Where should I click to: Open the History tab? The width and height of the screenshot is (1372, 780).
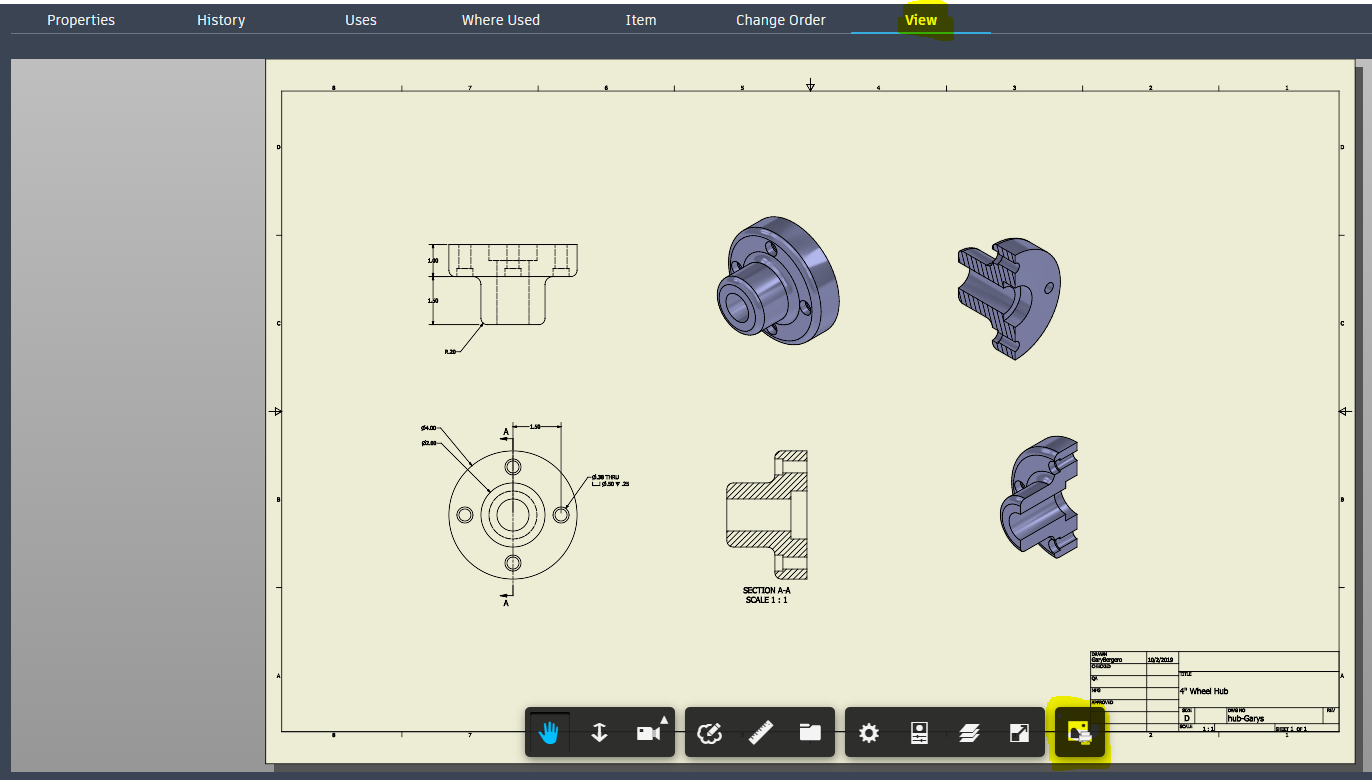click(x=221, y=20)
